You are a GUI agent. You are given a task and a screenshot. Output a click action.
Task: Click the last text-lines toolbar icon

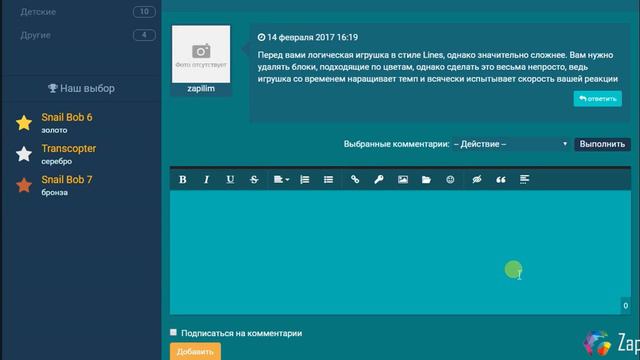524,180
